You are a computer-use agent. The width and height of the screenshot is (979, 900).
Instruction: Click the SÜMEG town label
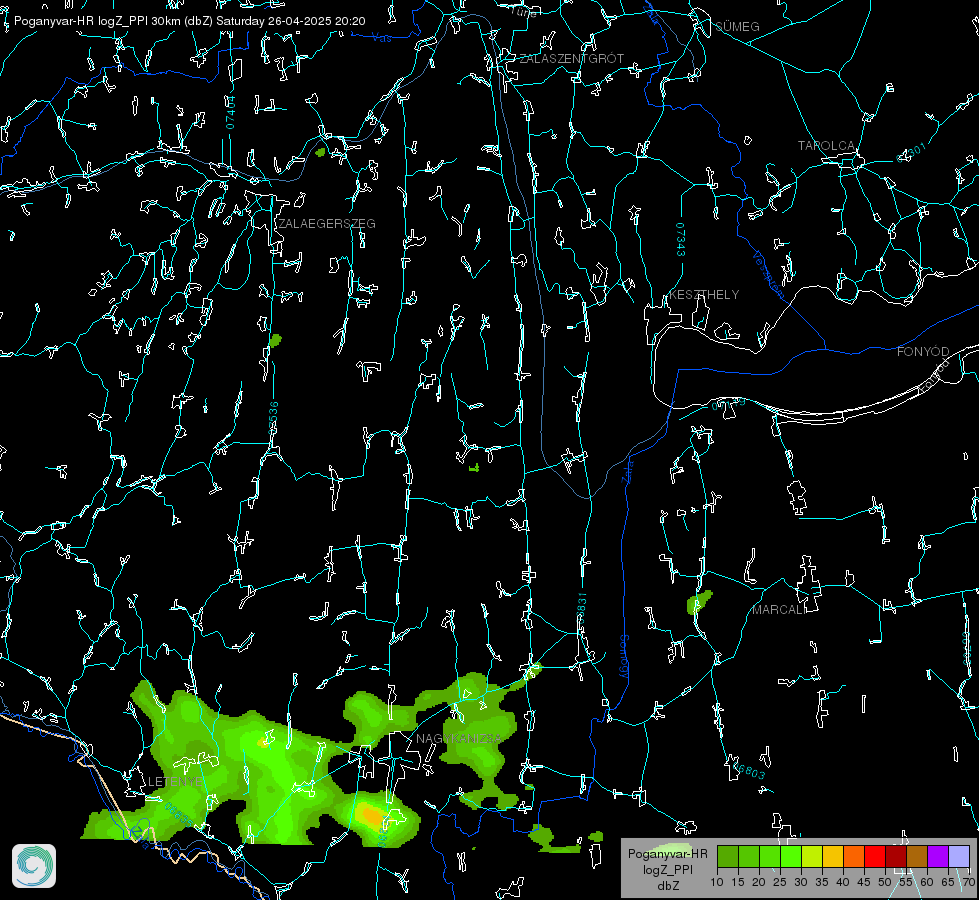737,27
